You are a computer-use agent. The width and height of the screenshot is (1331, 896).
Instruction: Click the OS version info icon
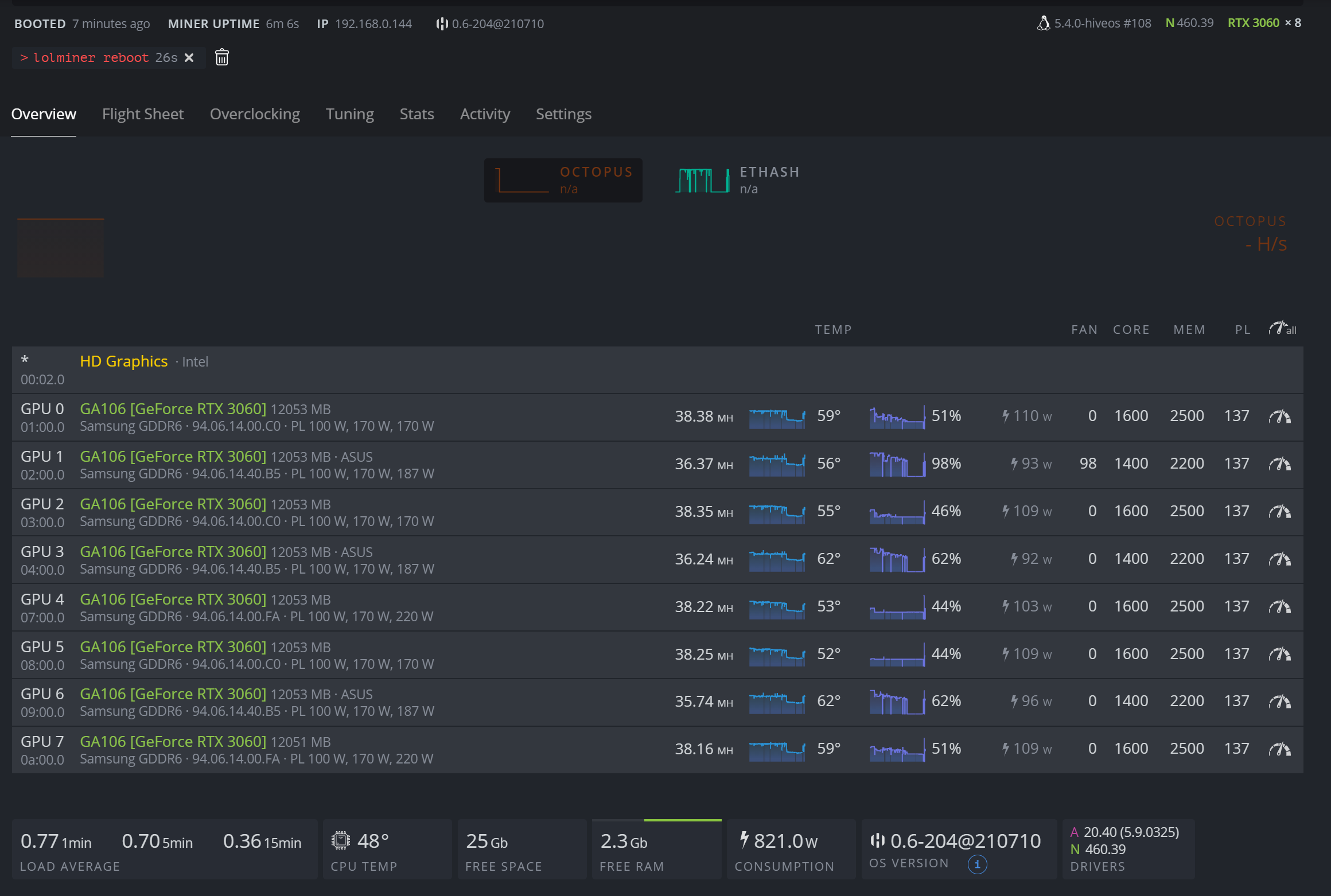977,864
